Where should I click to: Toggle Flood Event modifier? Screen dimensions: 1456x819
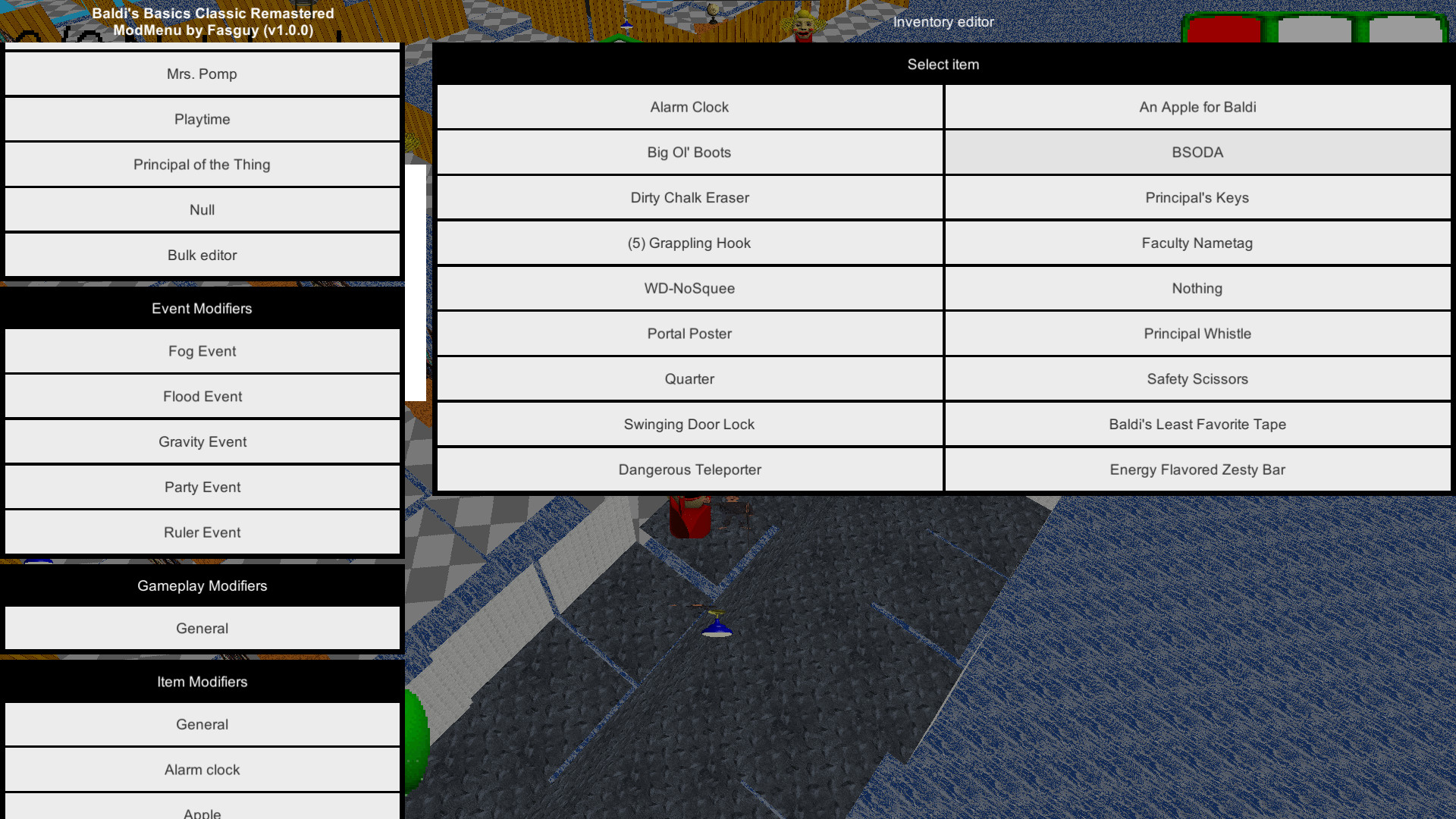(x=202, y=396)
